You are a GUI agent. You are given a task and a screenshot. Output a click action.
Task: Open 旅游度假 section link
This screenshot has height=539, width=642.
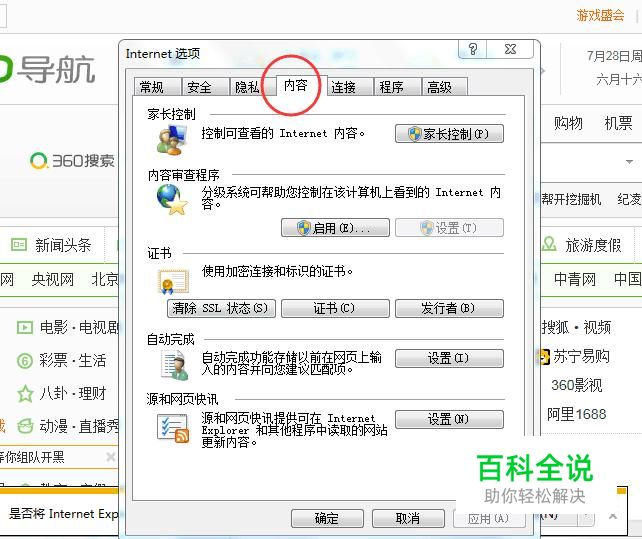coord(593,245)
